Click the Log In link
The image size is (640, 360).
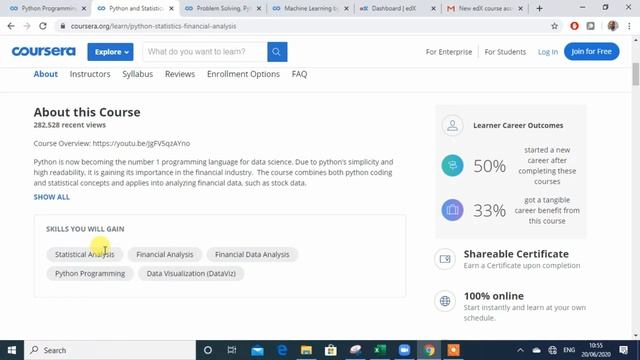pyautogui.click(x=548, y=52)
